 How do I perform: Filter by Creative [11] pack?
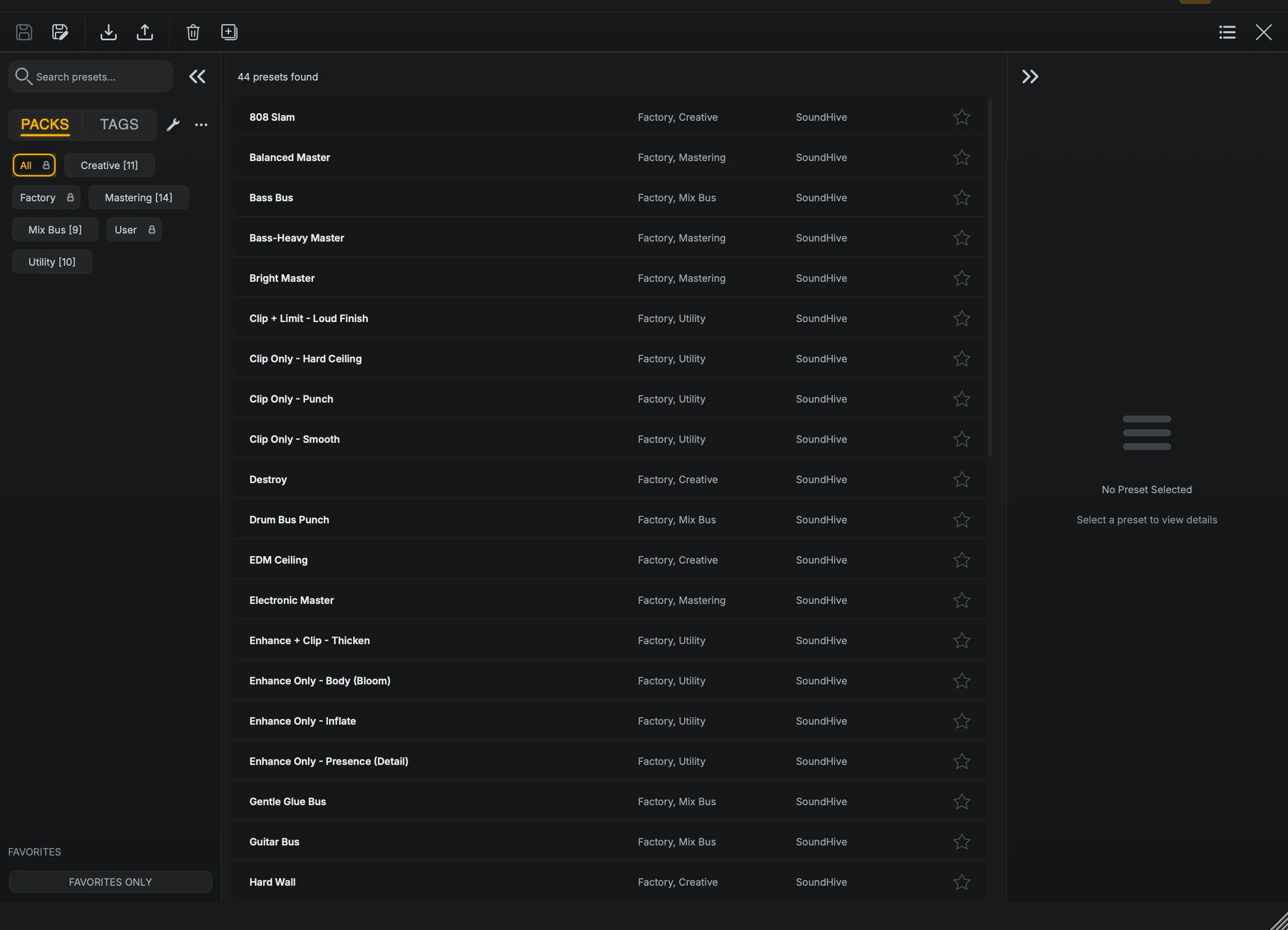109,166
